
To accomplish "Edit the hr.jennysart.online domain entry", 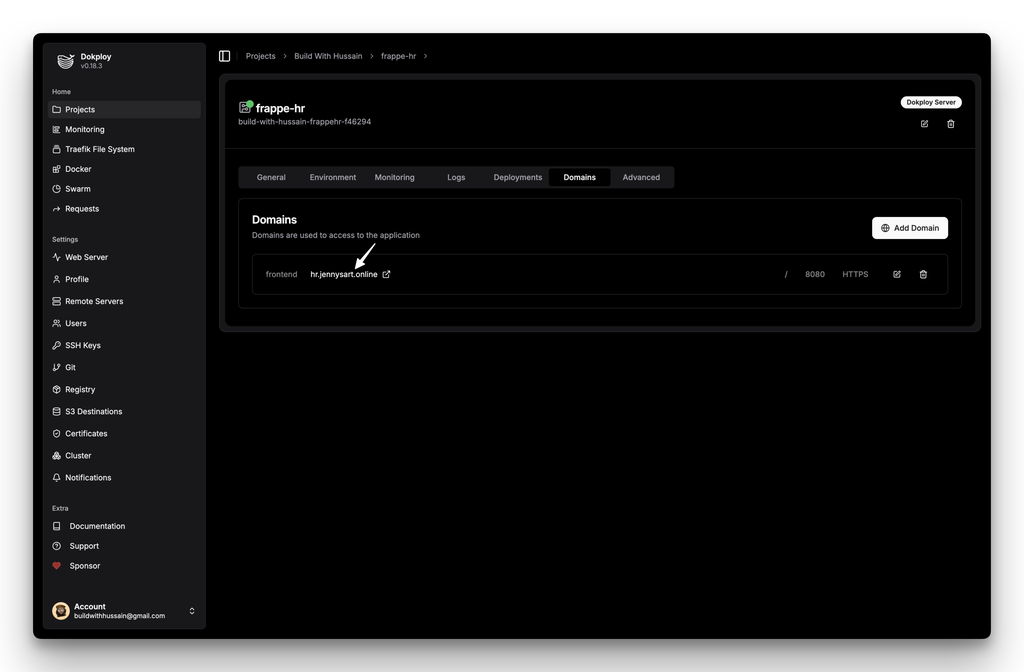I will pyautogui.click(x=897, y=274).
